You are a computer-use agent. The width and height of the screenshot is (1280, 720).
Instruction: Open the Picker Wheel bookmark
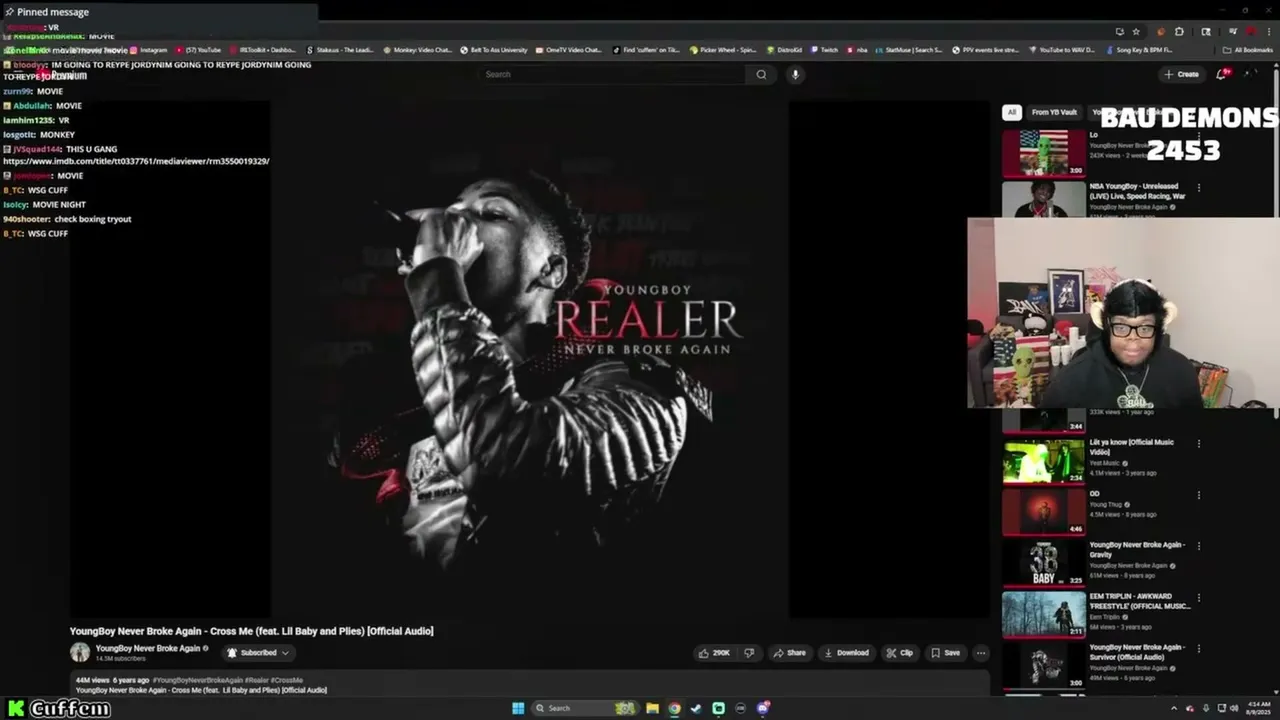click(x=723, y=50)
